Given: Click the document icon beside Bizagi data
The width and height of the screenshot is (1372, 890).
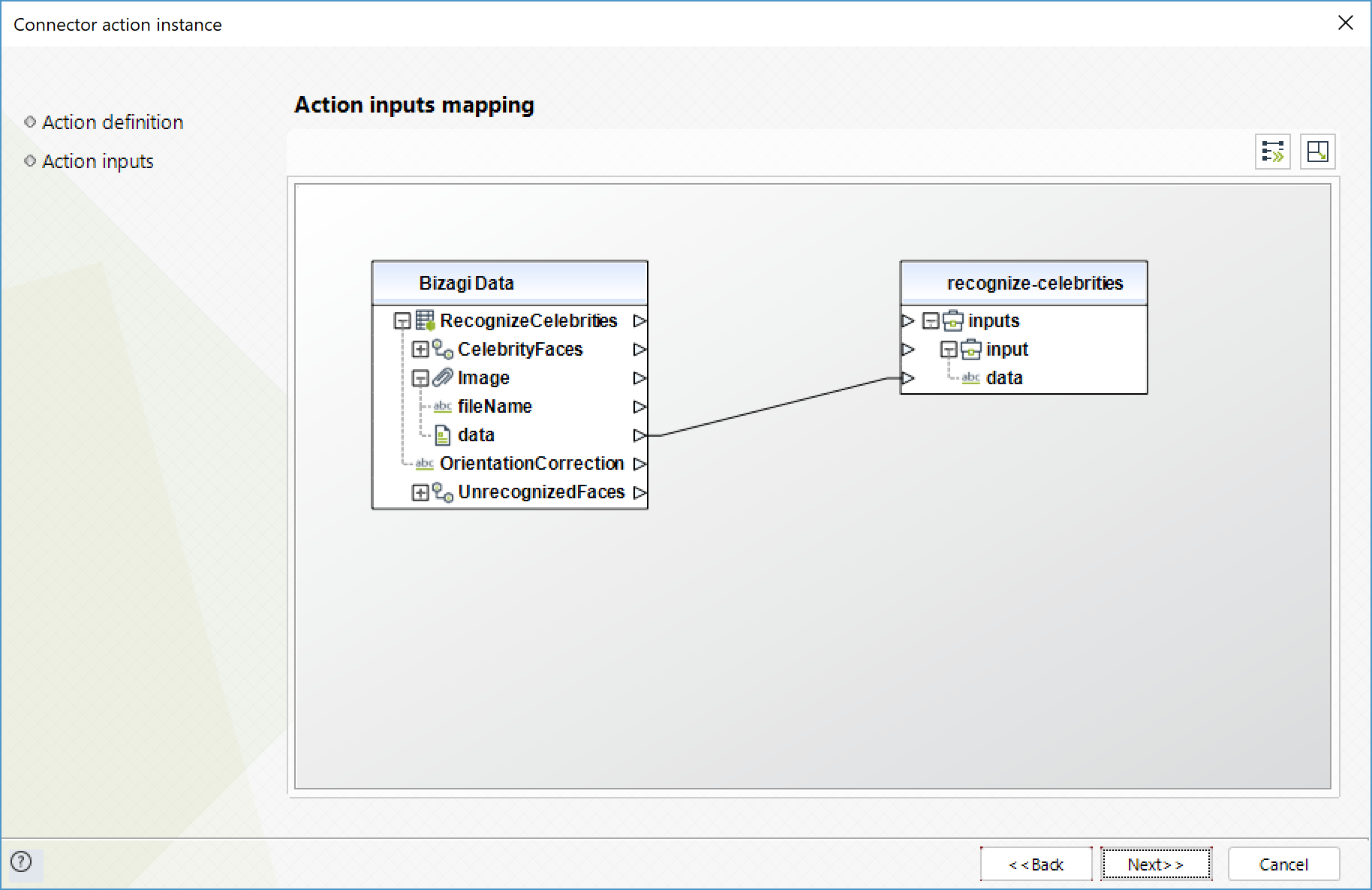Looking at the screenshot, I should (443, 435).
